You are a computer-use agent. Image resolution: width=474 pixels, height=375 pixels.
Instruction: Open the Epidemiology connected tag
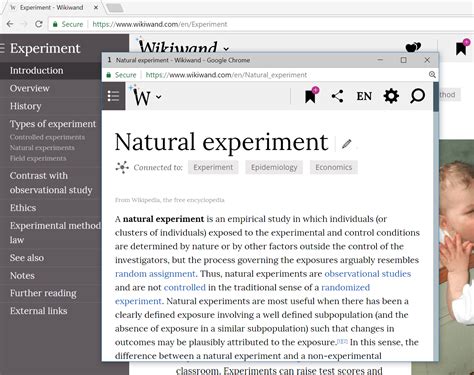coord(274,167)
